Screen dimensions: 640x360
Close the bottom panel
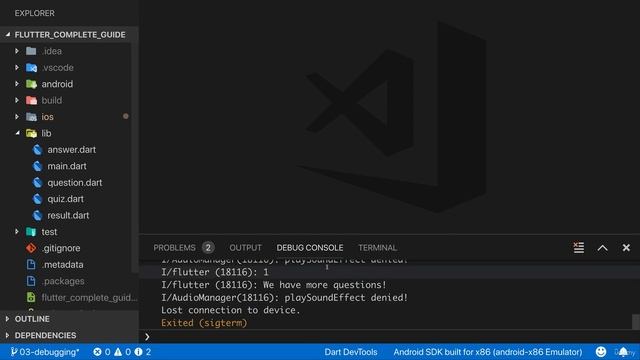(626, 248)
